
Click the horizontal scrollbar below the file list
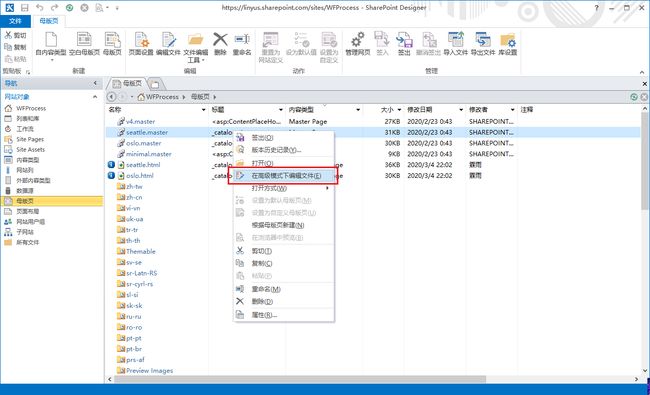[299, 379]
